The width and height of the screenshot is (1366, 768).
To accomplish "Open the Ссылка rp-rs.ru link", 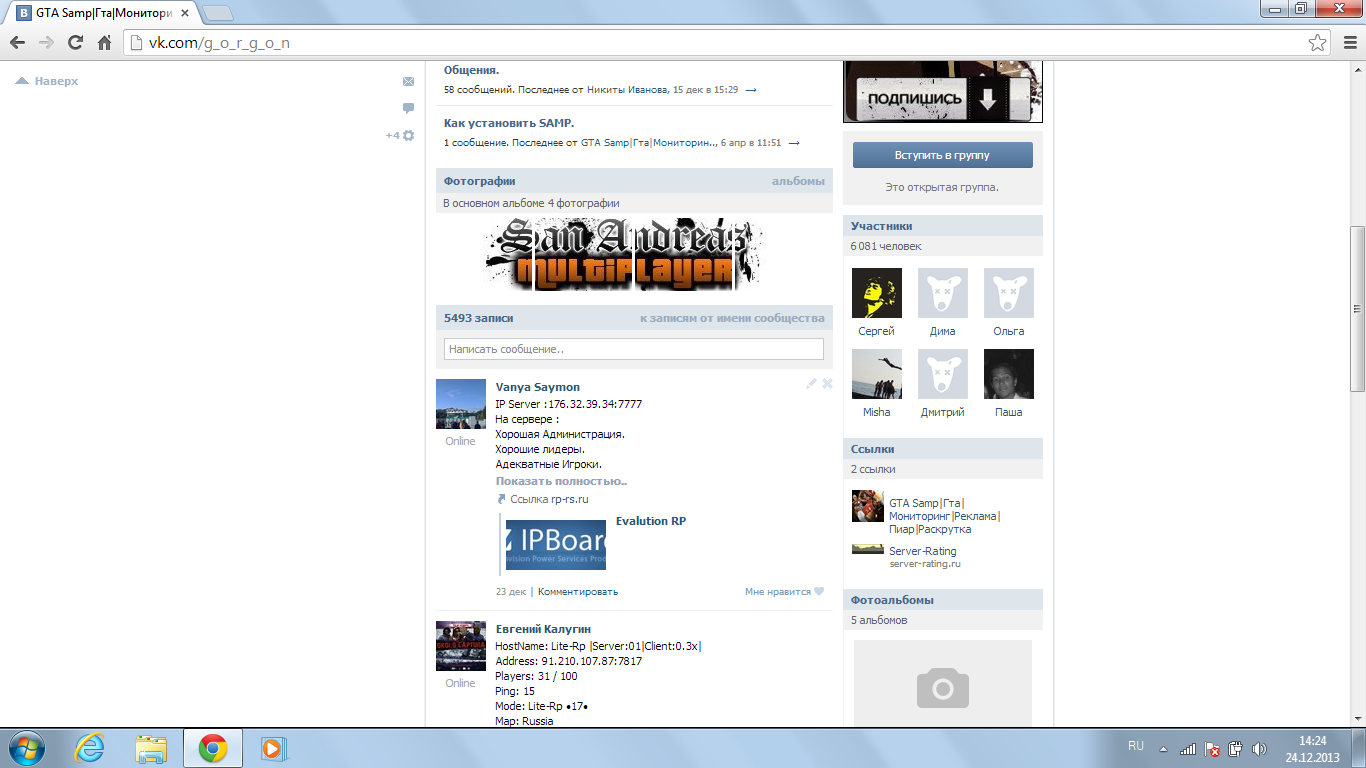I will pyautogui.click(x=543, y=499).
